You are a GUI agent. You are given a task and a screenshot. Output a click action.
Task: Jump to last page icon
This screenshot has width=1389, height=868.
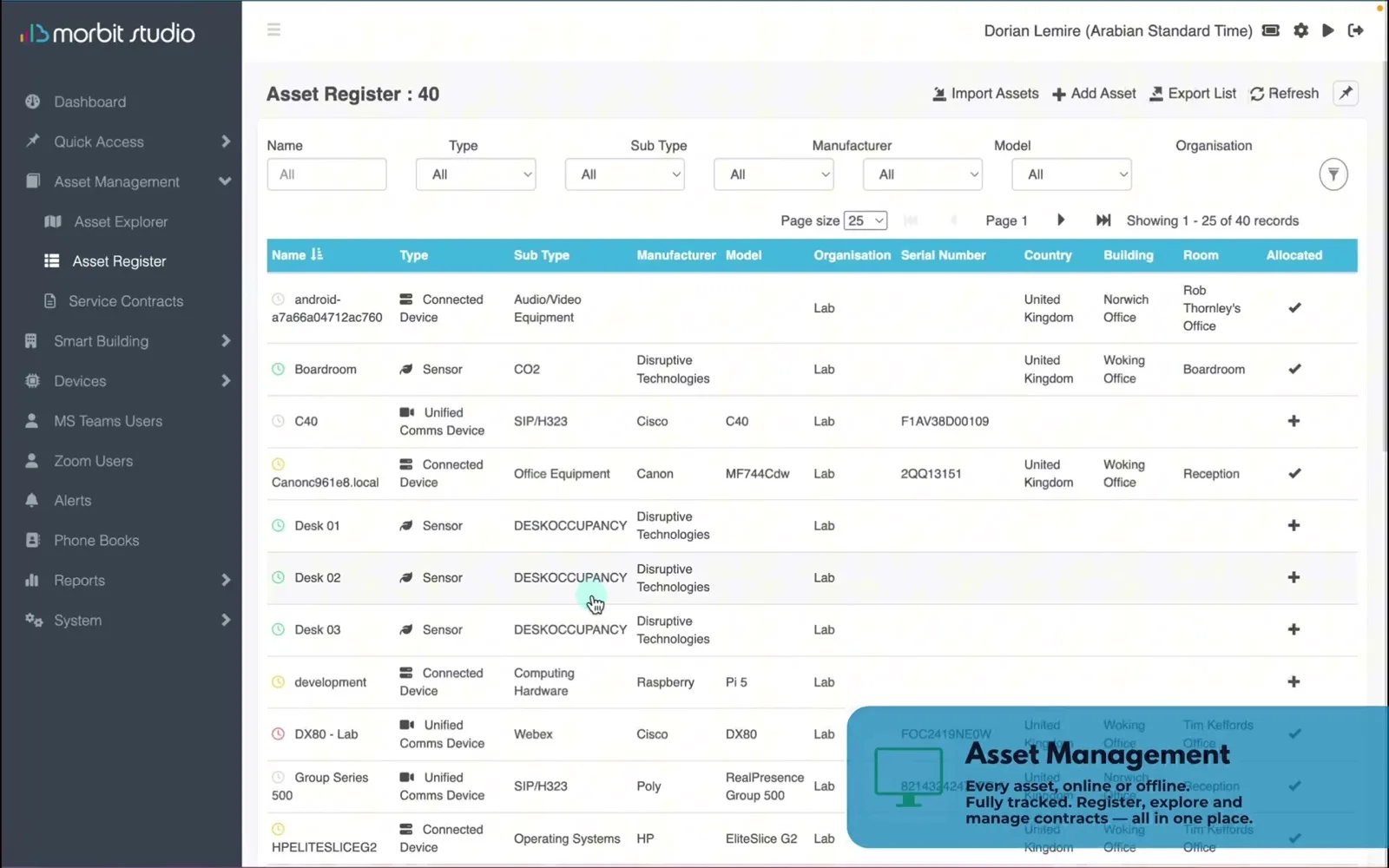tap(1103, 220)
